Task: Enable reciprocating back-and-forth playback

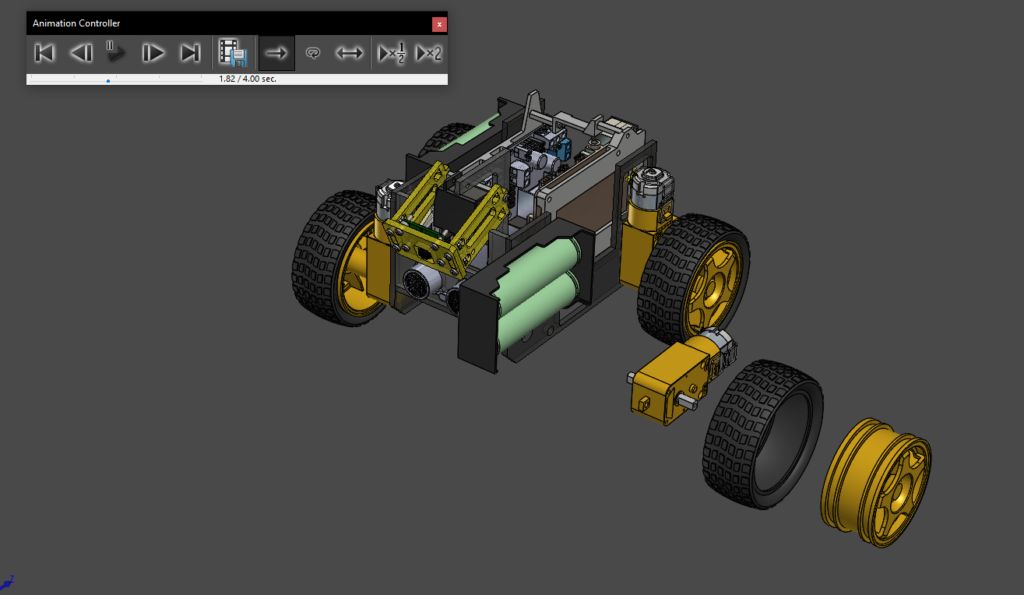Action: [x=349, y=53]
